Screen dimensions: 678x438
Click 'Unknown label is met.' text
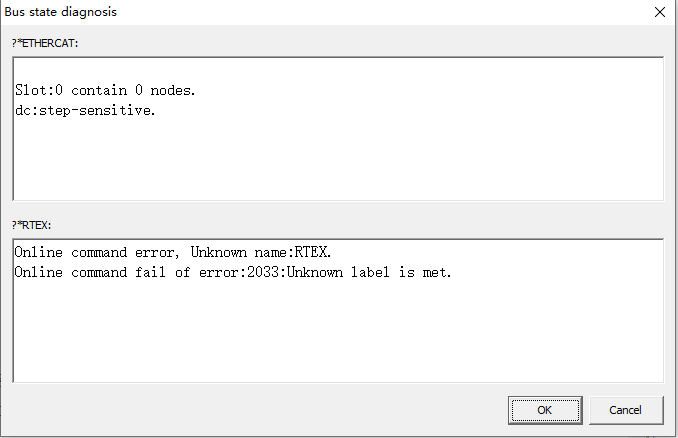coord(369,272)
